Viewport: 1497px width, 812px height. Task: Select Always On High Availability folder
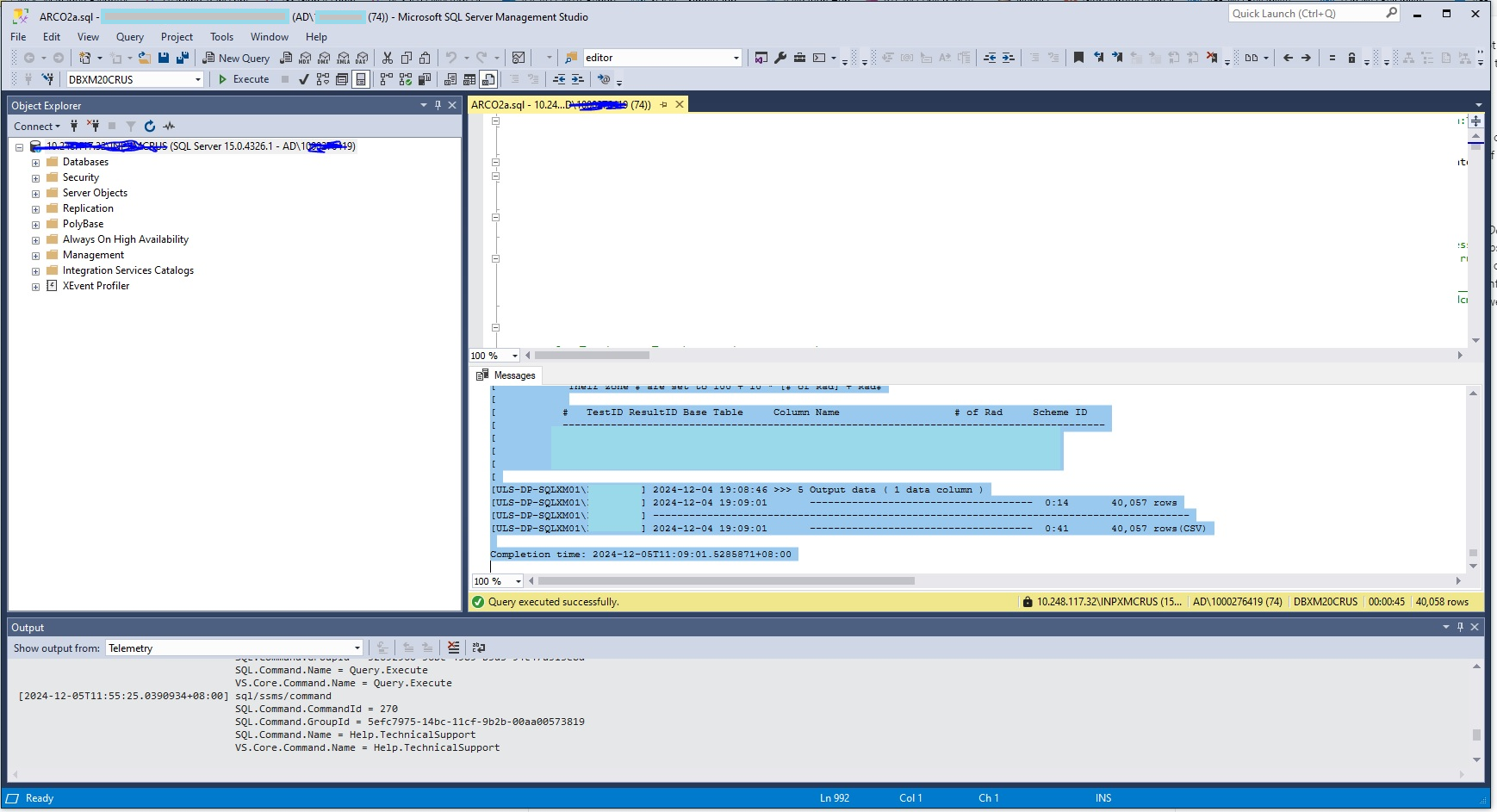[x=126, y=239]
